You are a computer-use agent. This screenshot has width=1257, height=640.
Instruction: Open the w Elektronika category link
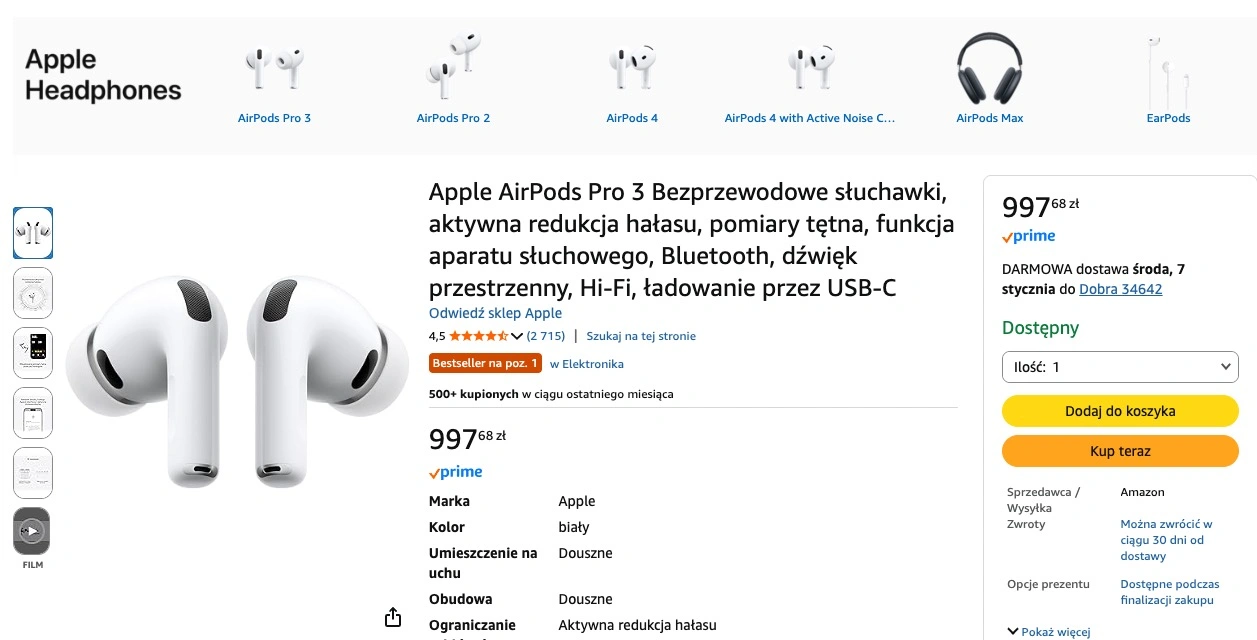pyautogui.click(x=586, y=364)
